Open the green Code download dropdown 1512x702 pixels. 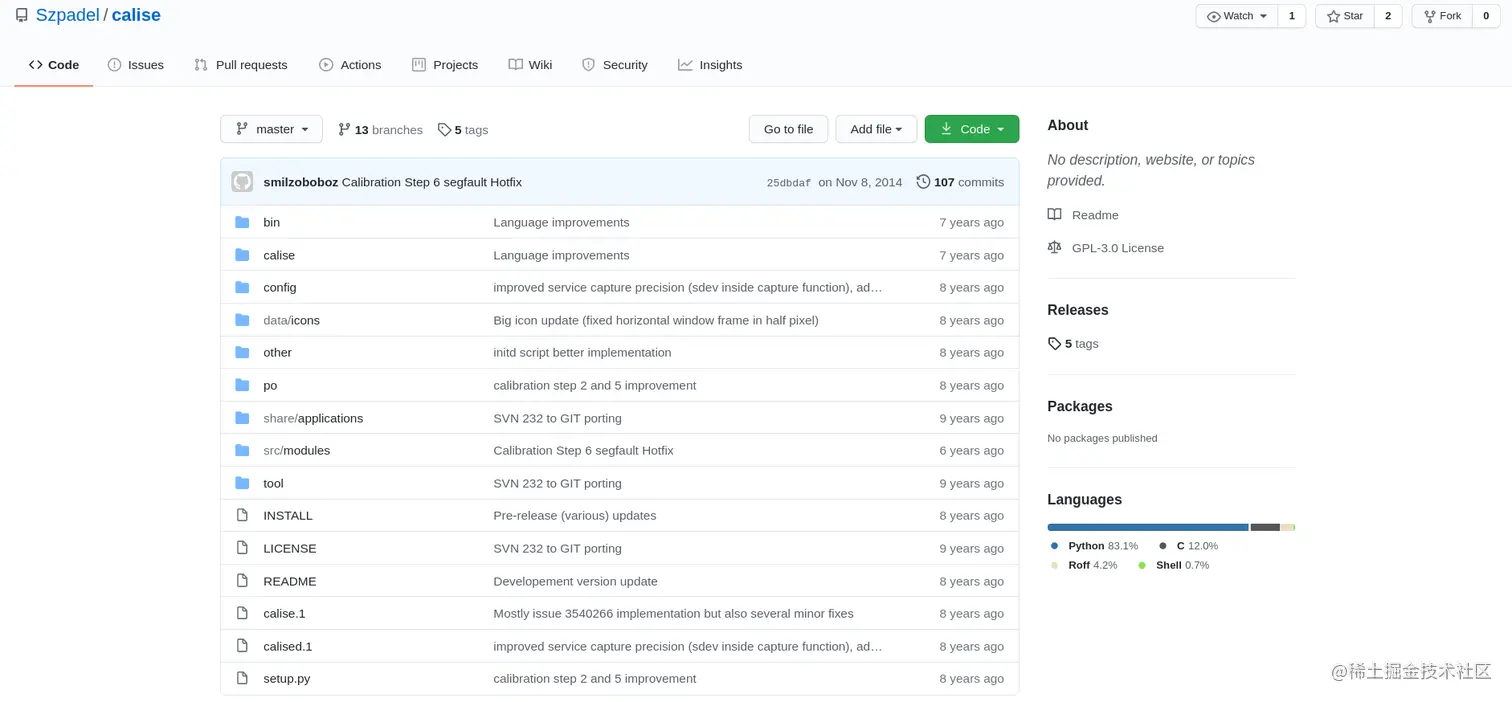pos(972,129)
